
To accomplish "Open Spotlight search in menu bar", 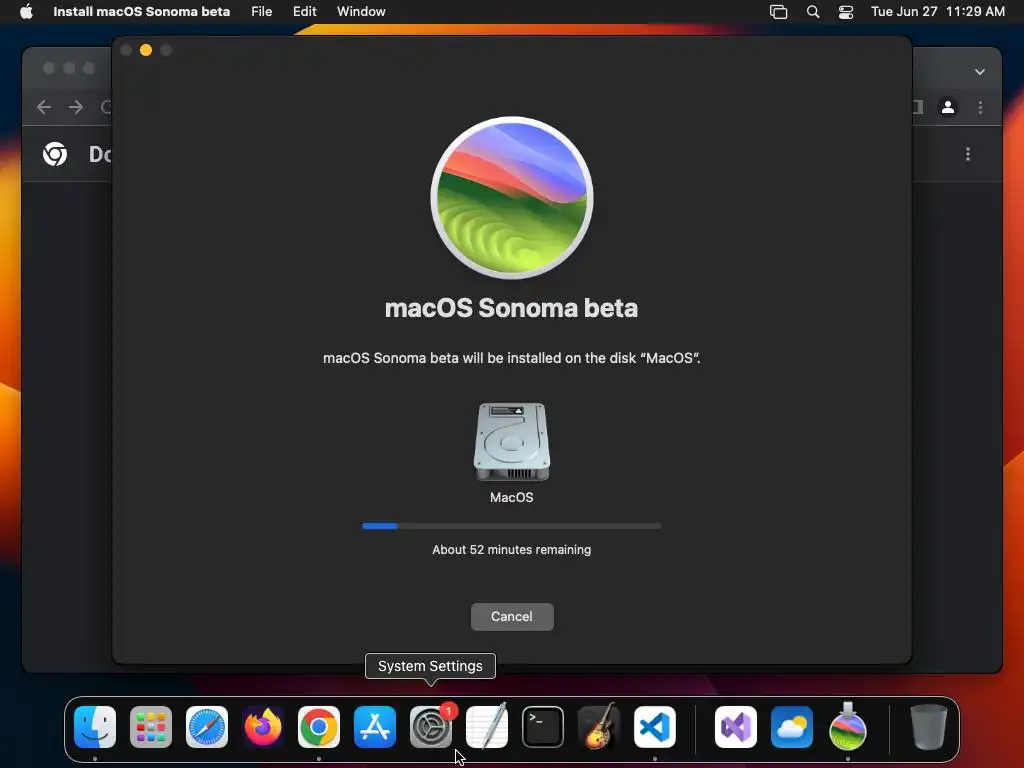I will click(813, 12).
